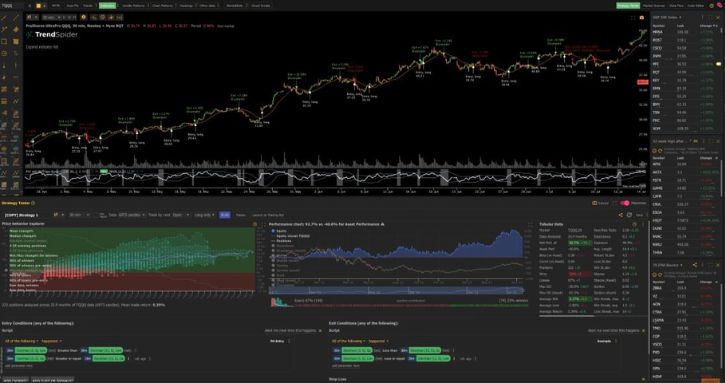Select the Equity radio in performance chart
Image resolution: width=725 pixels, height=383 pixels.
click(273, 231)
